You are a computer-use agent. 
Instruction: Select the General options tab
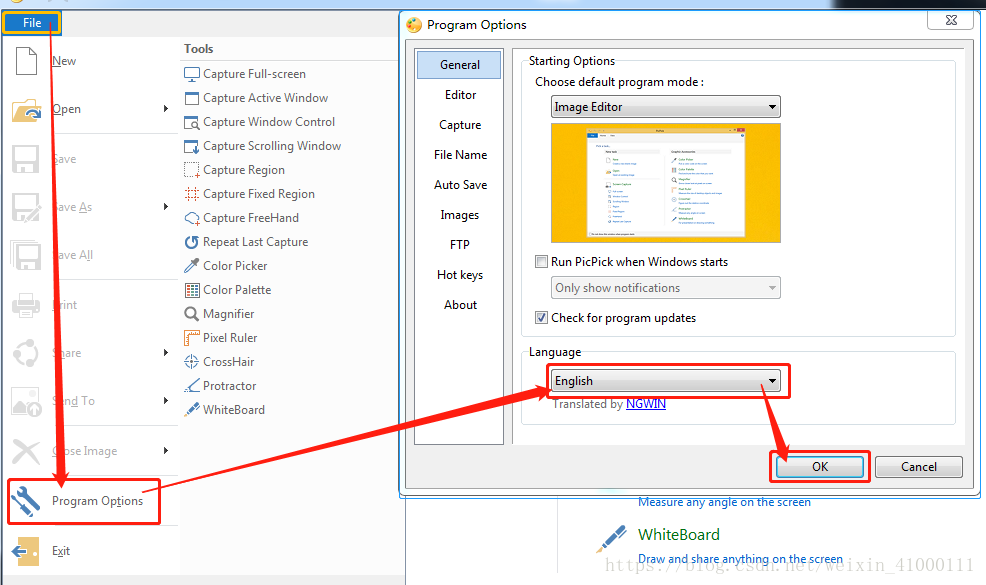pyautogui.click(x=460, y=65)
